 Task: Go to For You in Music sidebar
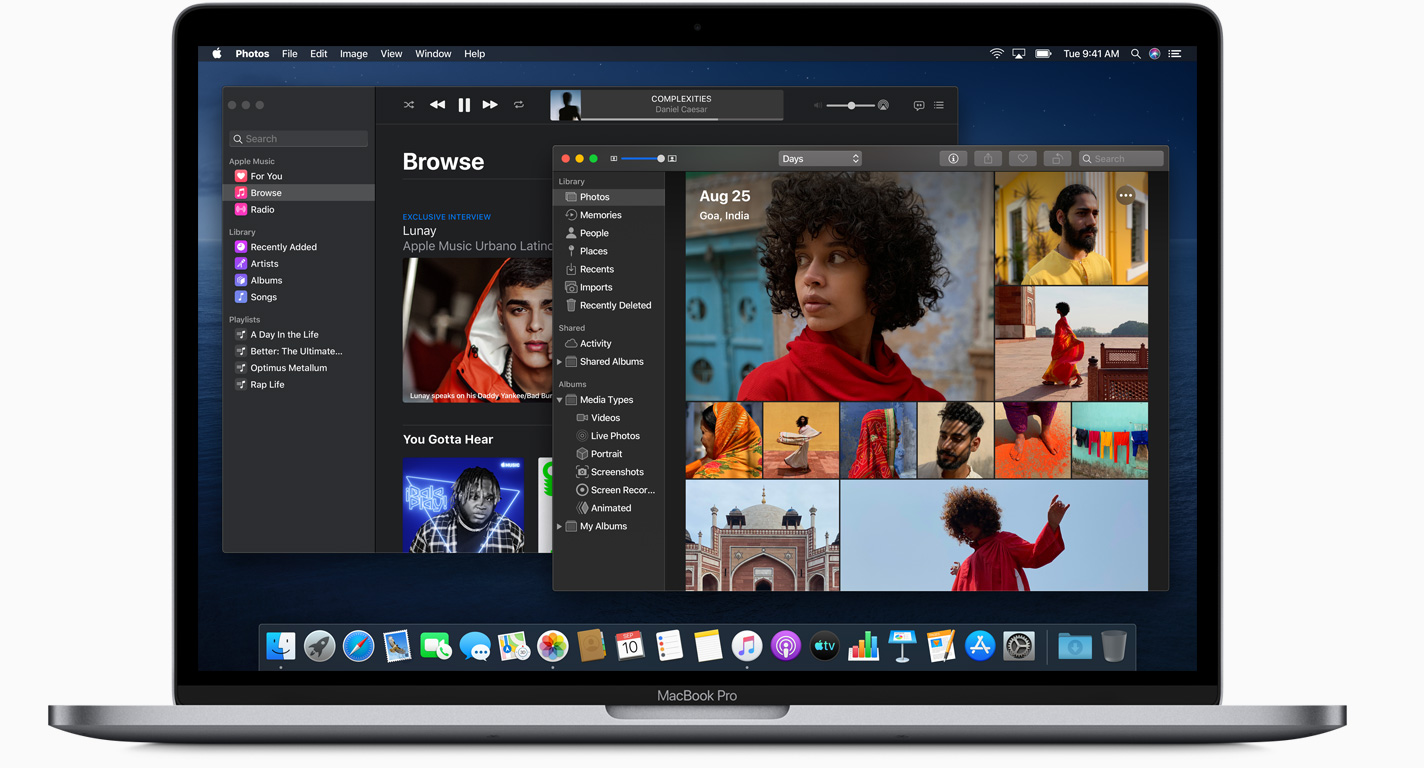tap(299, 176)
